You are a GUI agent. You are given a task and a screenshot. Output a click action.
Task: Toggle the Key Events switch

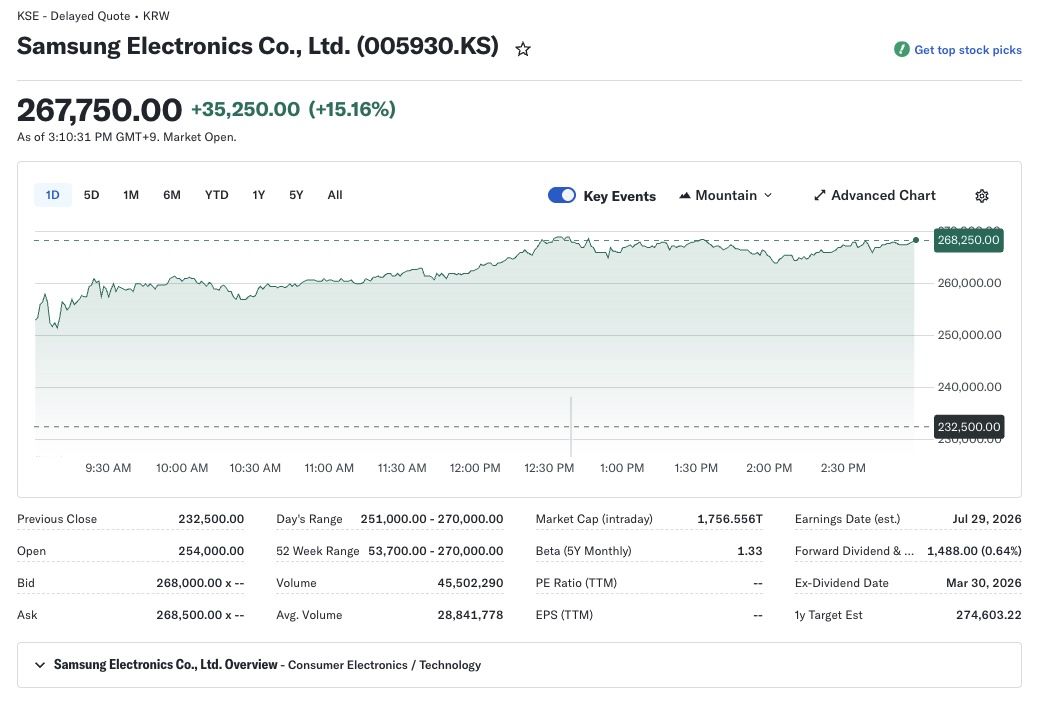pyautogui.click(x=561, y=195)
